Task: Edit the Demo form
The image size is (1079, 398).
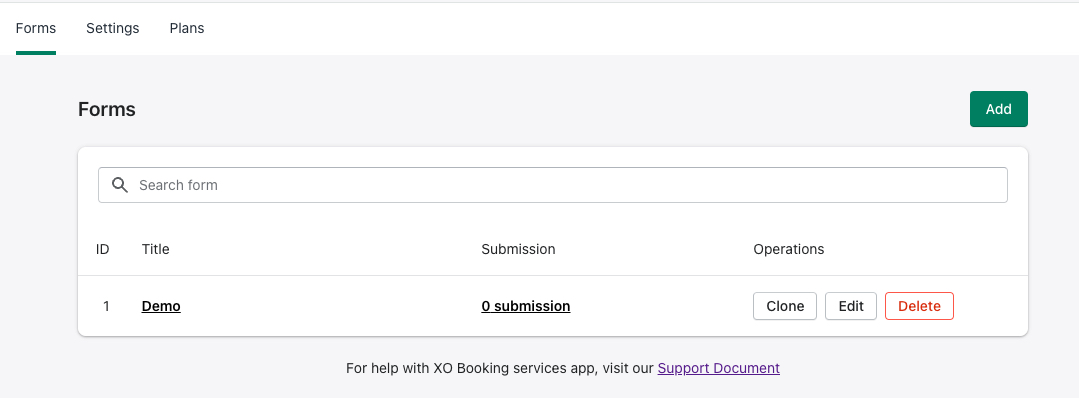Action: pyautogui.click(x=851, y=306)
